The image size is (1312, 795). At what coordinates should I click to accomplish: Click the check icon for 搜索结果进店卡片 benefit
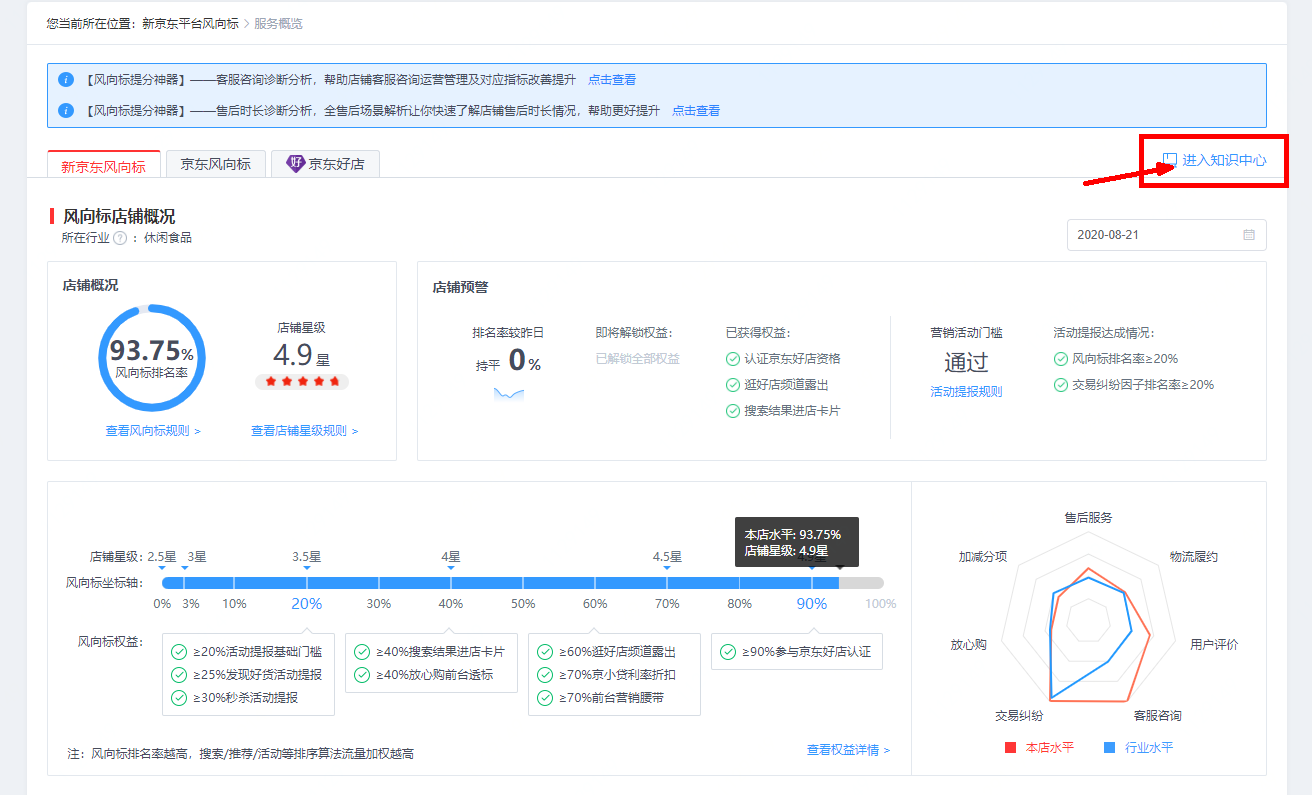point(733,411)
